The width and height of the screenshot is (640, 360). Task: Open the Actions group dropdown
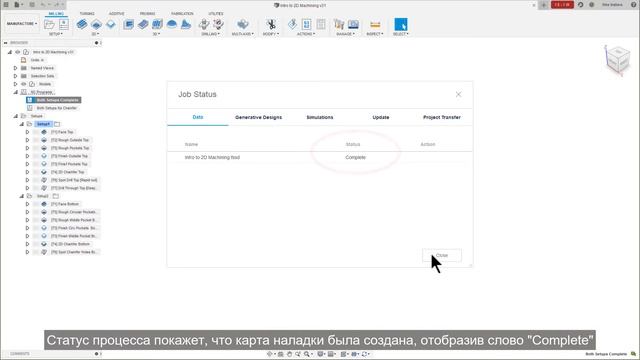coord(306,34)
